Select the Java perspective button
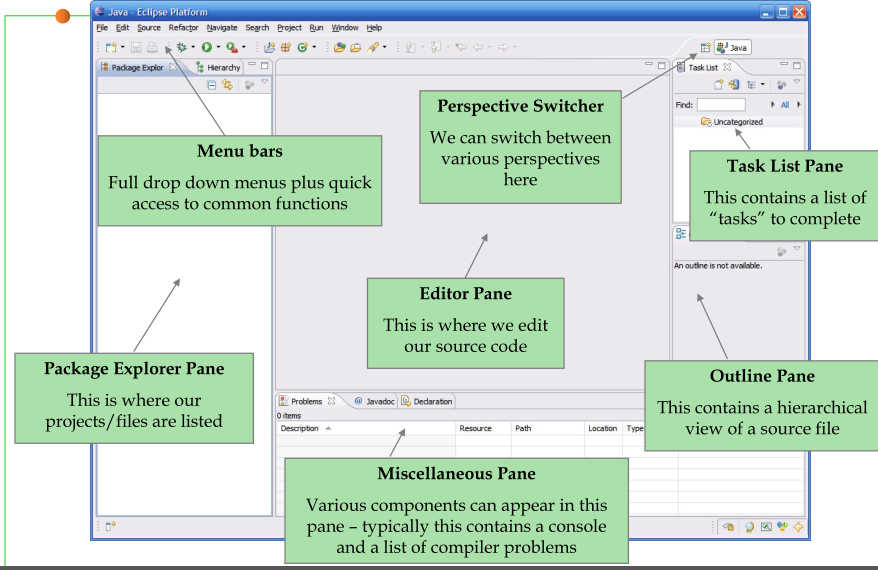Screen dimensions: 878x570 pos(732,48)
